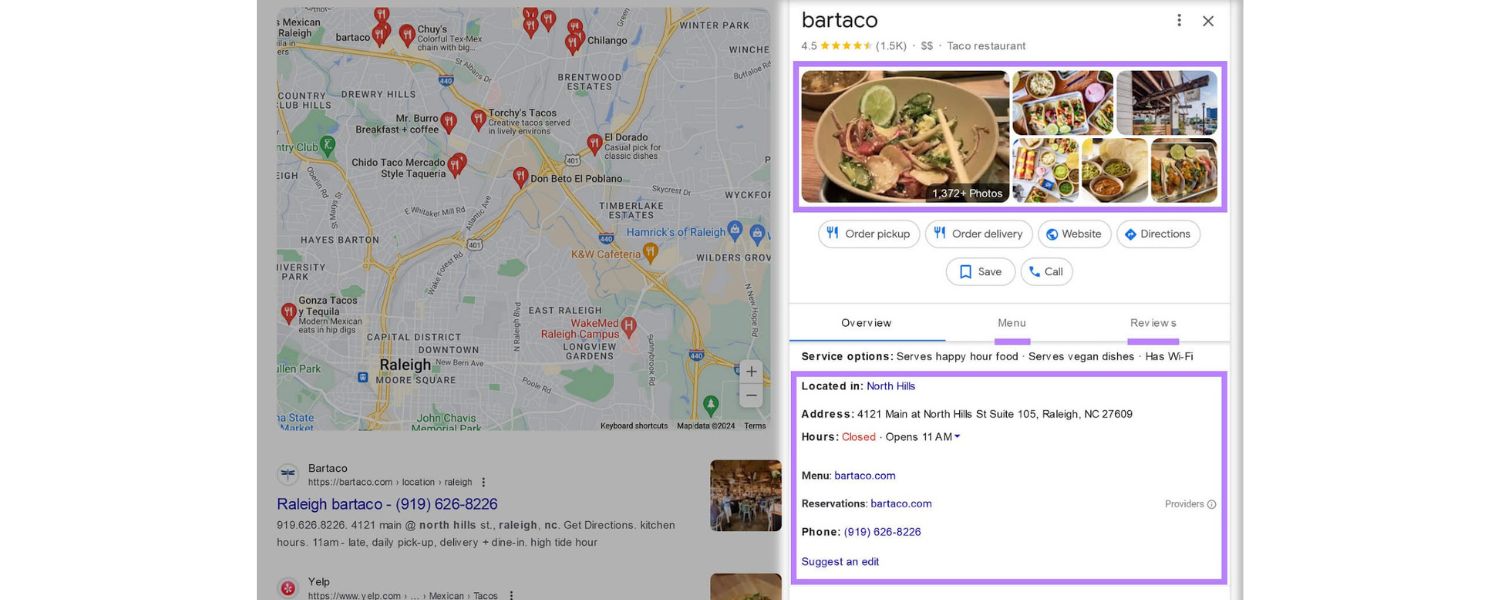This screenshot has width=1500, height=600.
Task: Open the Raleigh bartaco search result link
Action: click(x=387, y=504)
